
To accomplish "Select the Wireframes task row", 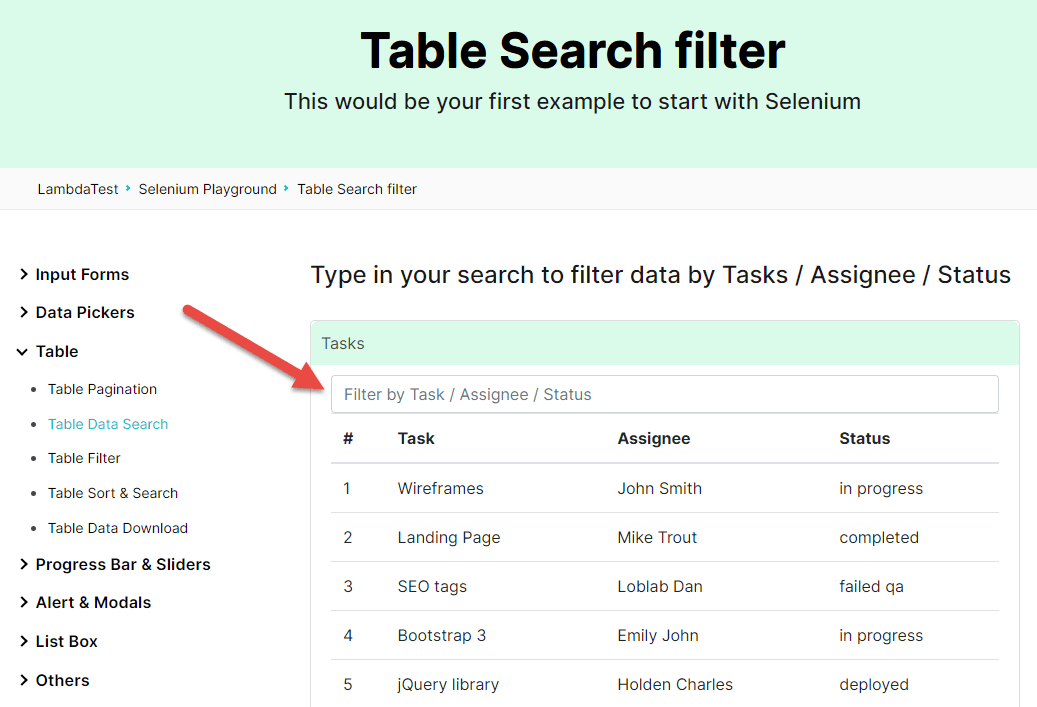I will pyautogui.click(x=440, y=488).
